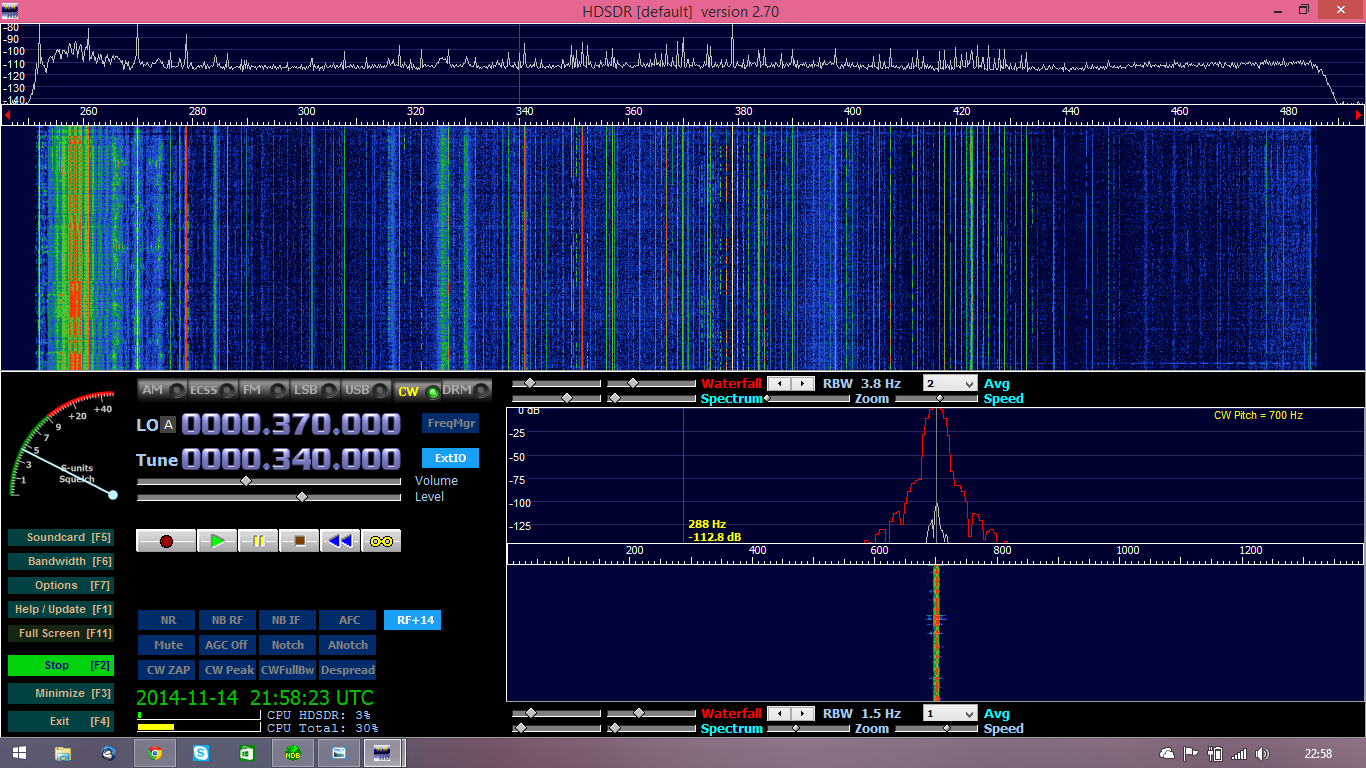Click the upper Speed slider
Screen dimensions: 1366x768
coord(937,398)
